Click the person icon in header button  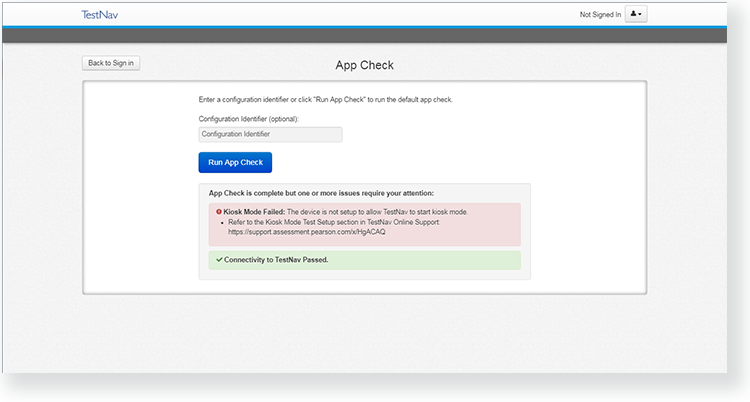tap(634, 14)
